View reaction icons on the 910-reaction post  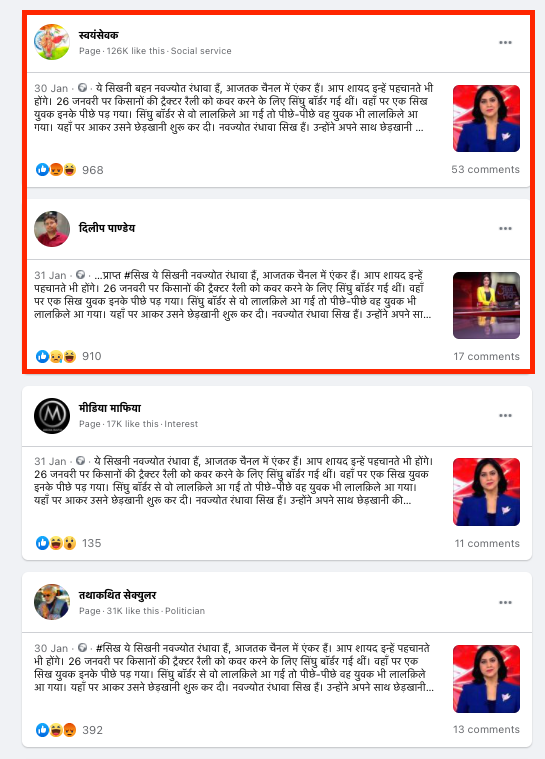coord(56,356)
